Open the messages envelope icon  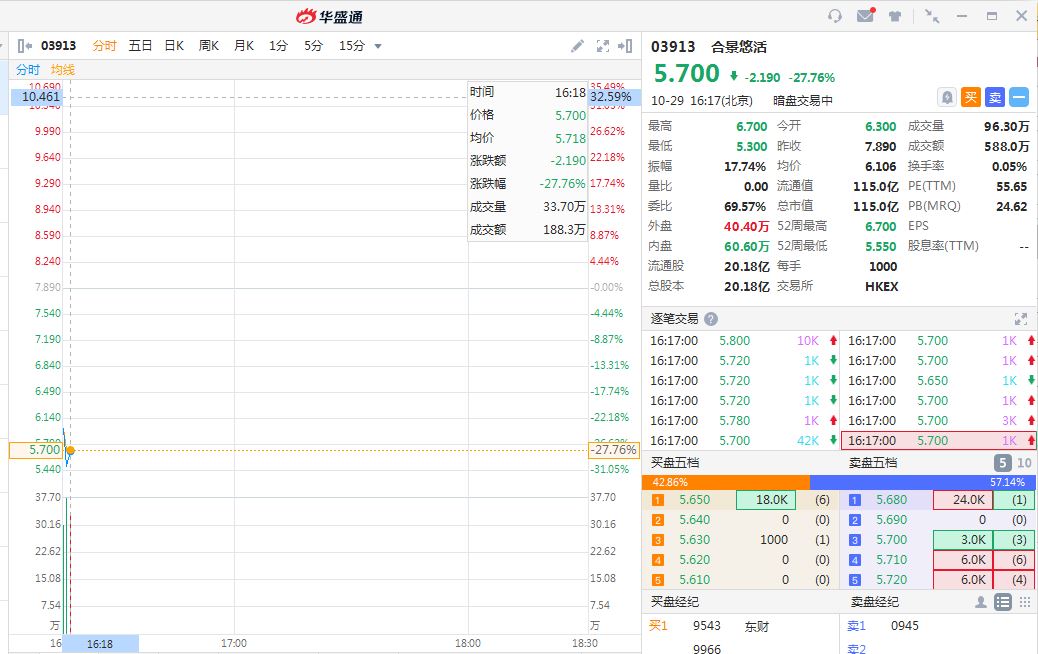click(x=865, y=16)
